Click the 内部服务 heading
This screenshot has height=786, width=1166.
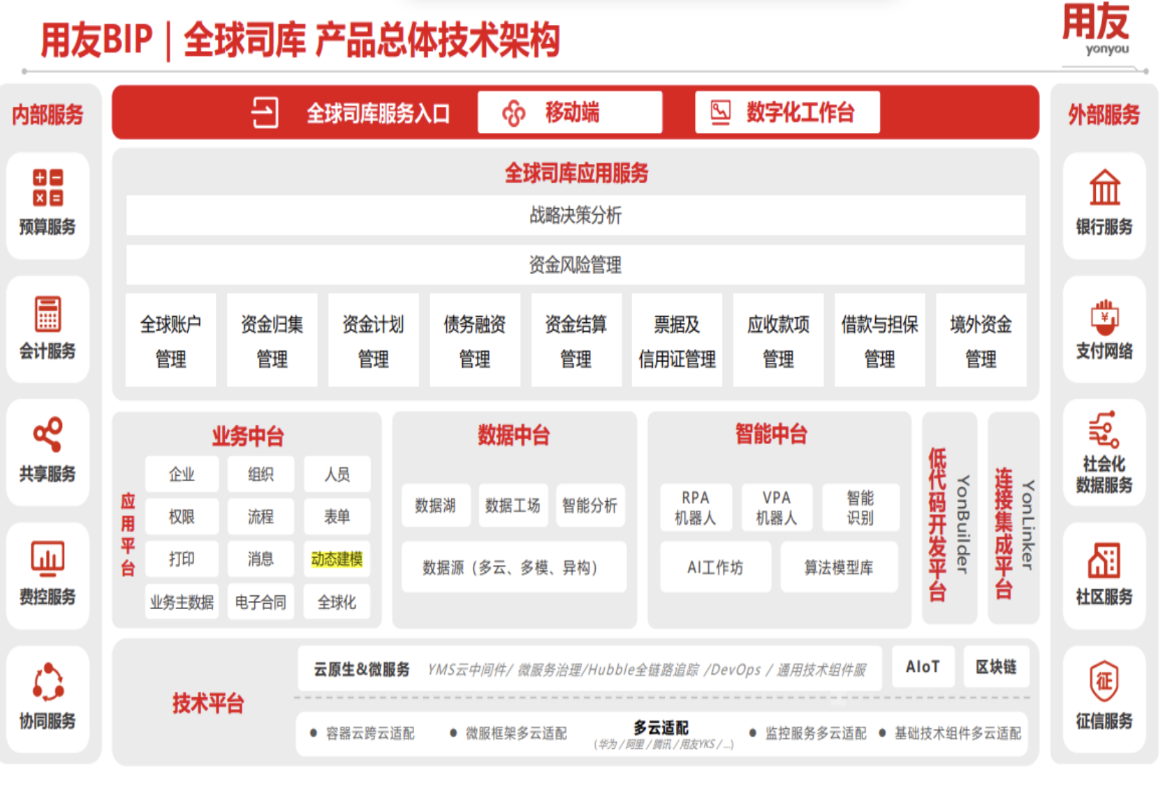click(48, 115)
